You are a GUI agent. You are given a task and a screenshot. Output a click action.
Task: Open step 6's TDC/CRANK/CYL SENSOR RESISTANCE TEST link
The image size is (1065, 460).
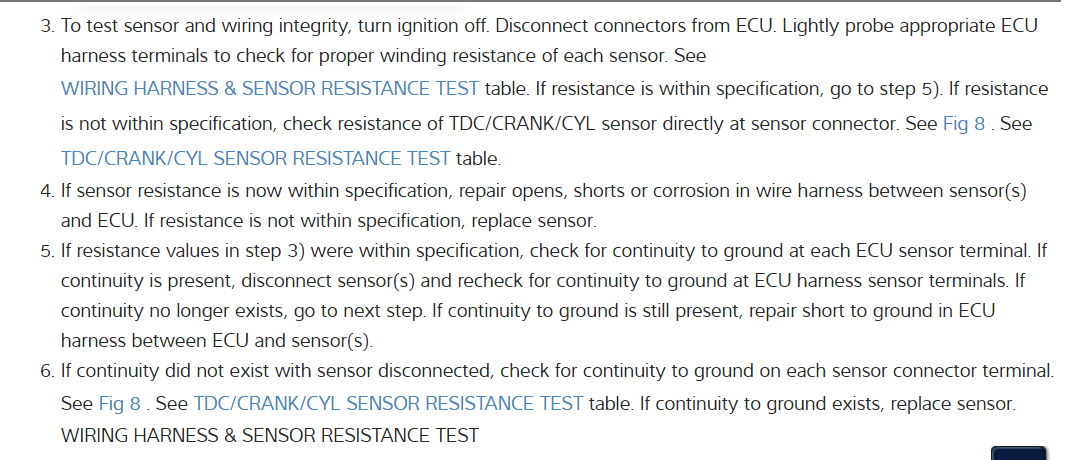388,404
